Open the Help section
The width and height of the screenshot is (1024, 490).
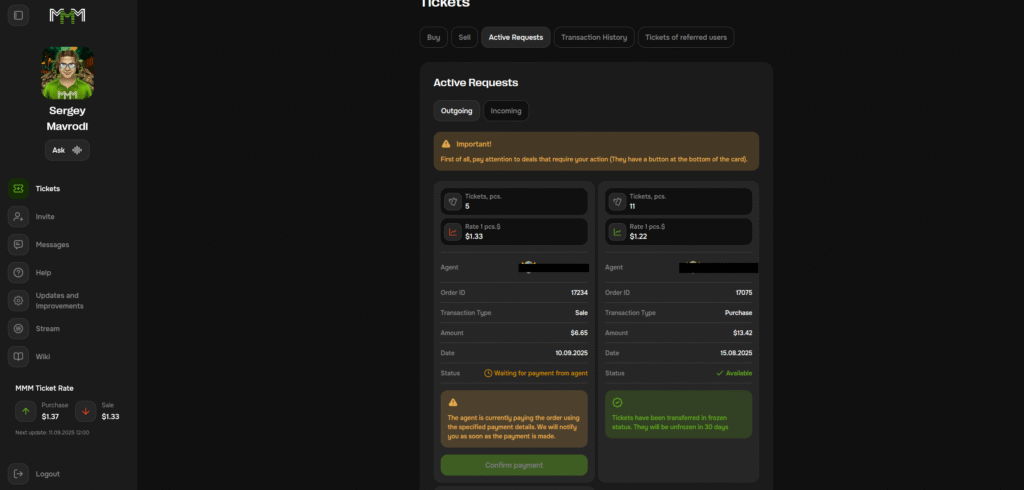click(43, 272)
